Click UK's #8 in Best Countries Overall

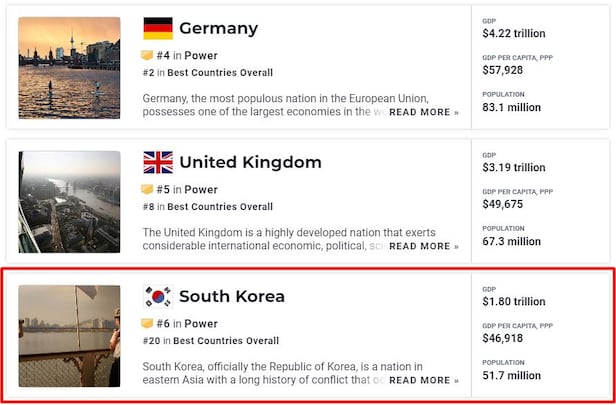coord(207,207)
